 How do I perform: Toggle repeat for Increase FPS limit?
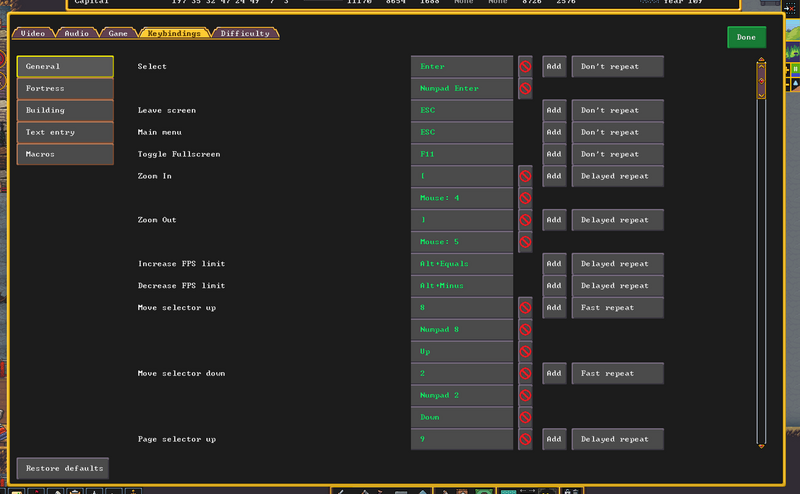pos(617,264)
